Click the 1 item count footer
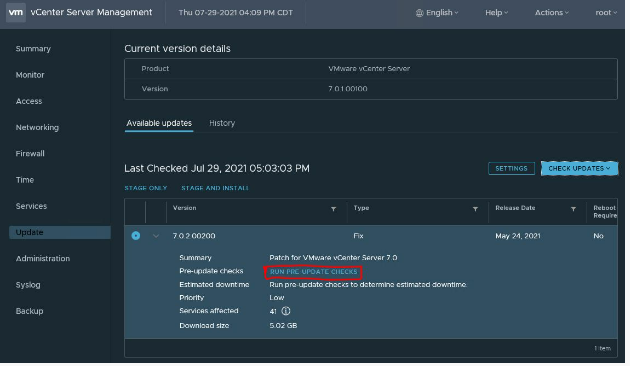 coord(603,349)
